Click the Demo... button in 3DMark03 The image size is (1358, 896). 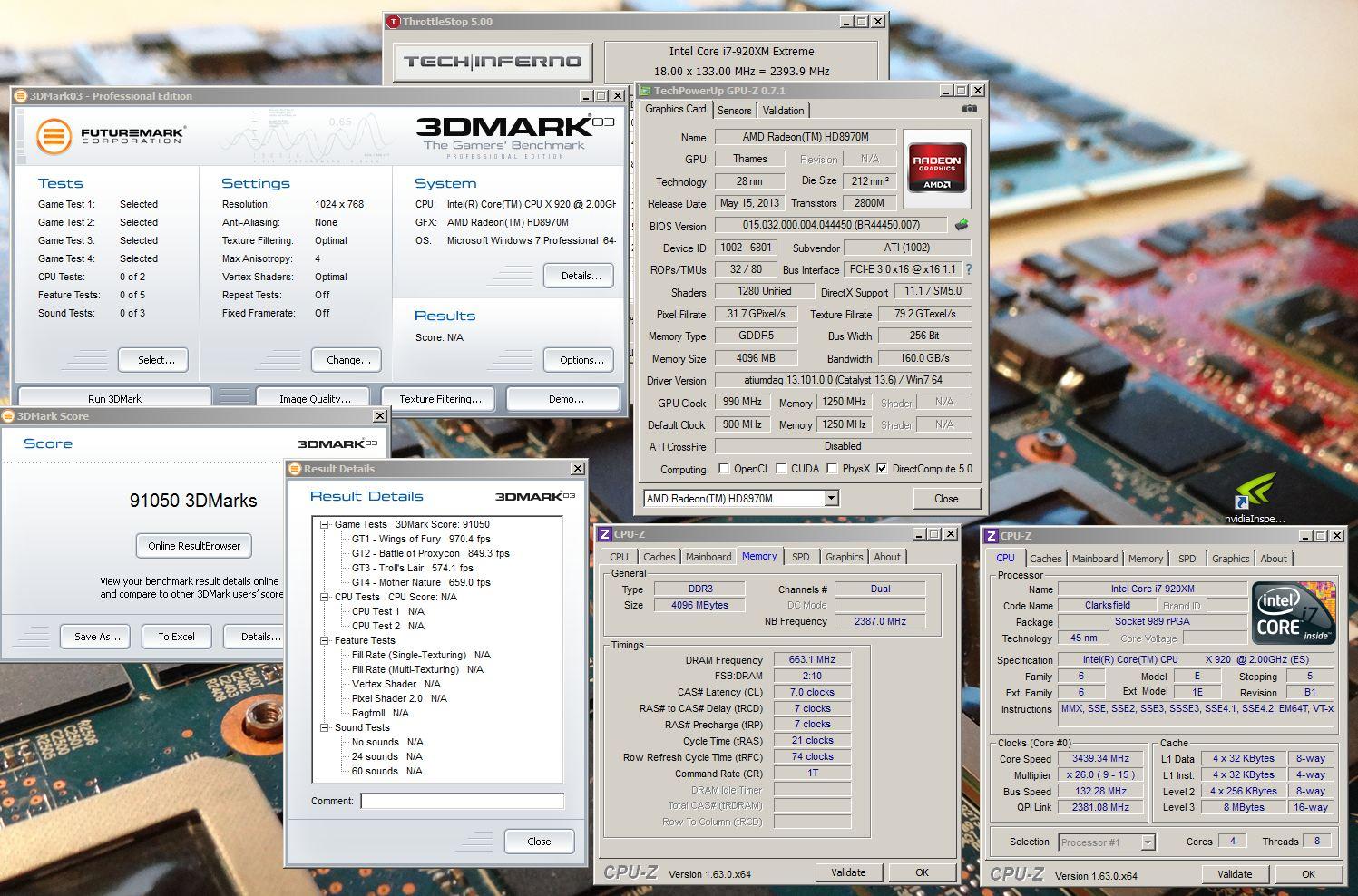[563, 399]
